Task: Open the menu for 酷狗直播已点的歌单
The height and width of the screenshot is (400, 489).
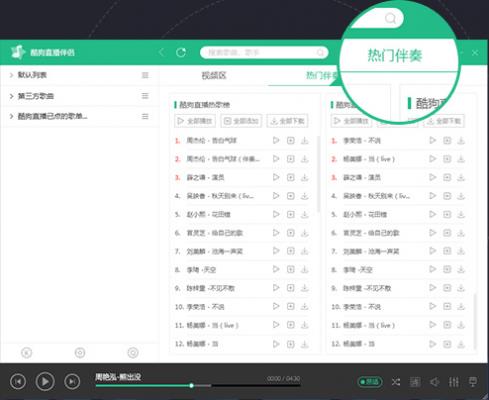Action: (x=145, y=116)
